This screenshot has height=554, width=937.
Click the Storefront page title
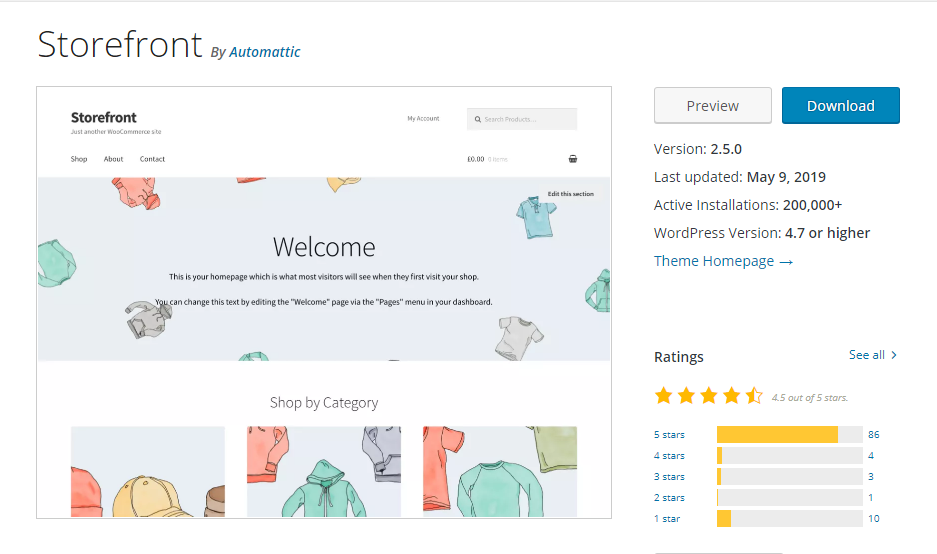(x=120, y=45)
